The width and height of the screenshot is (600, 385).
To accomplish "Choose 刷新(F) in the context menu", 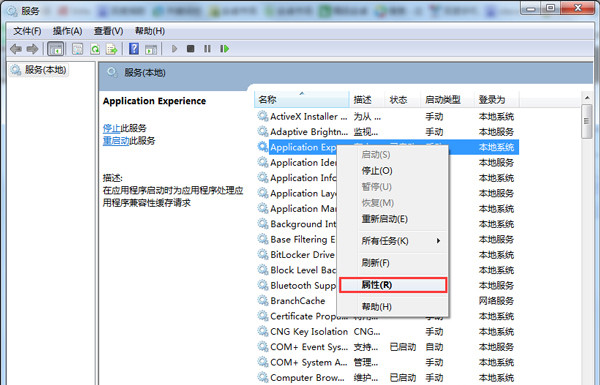I will (393, 263).
